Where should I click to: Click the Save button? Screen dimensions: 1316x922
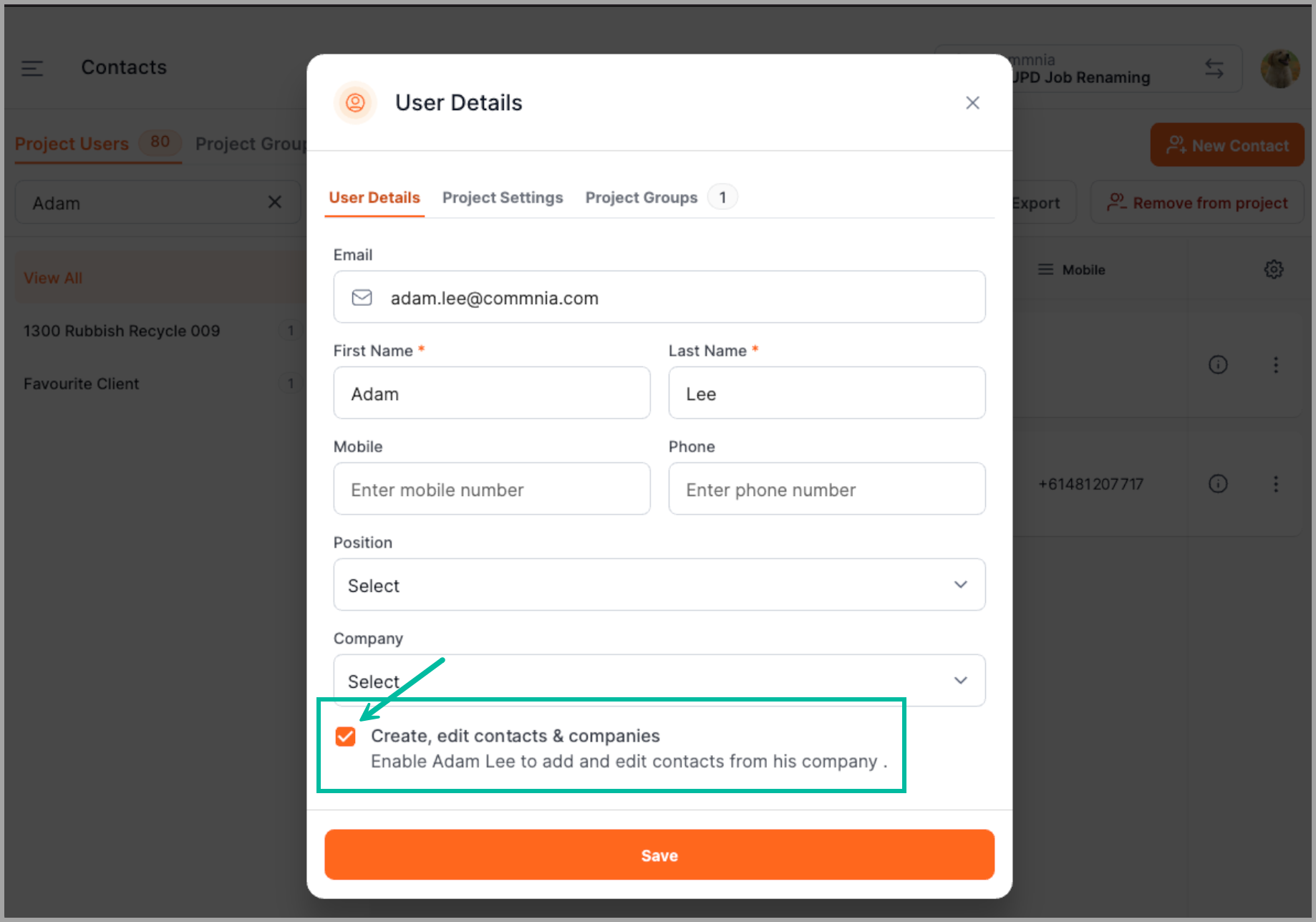659,855
